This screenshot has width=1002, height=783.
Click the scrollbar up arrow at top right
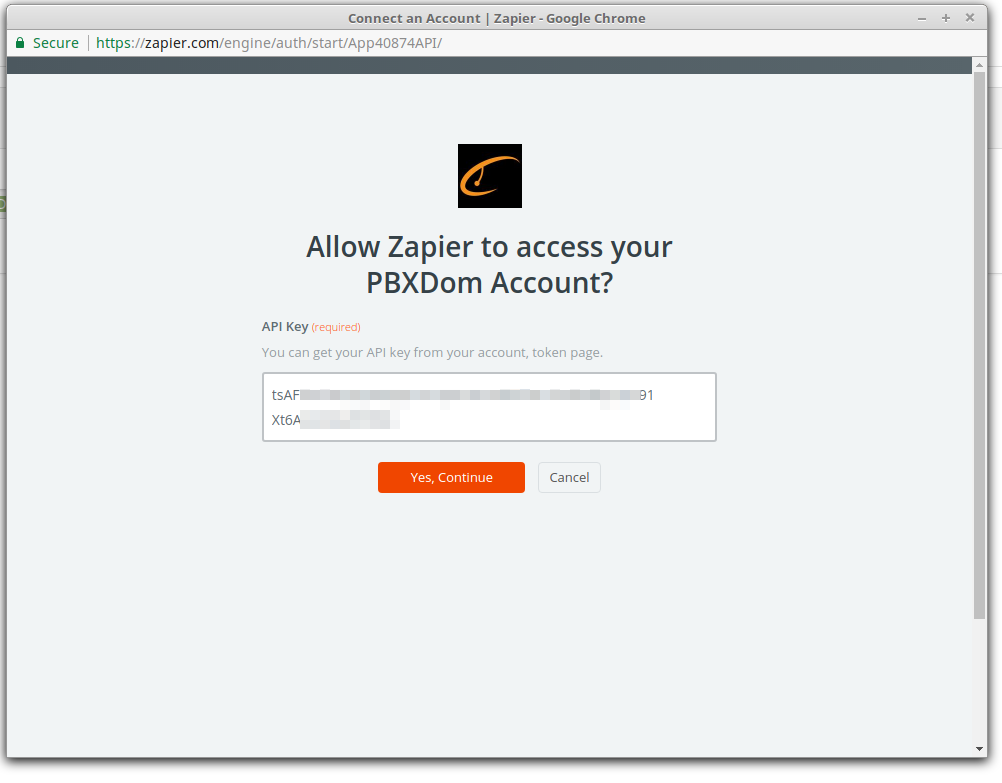pos(978,64)
